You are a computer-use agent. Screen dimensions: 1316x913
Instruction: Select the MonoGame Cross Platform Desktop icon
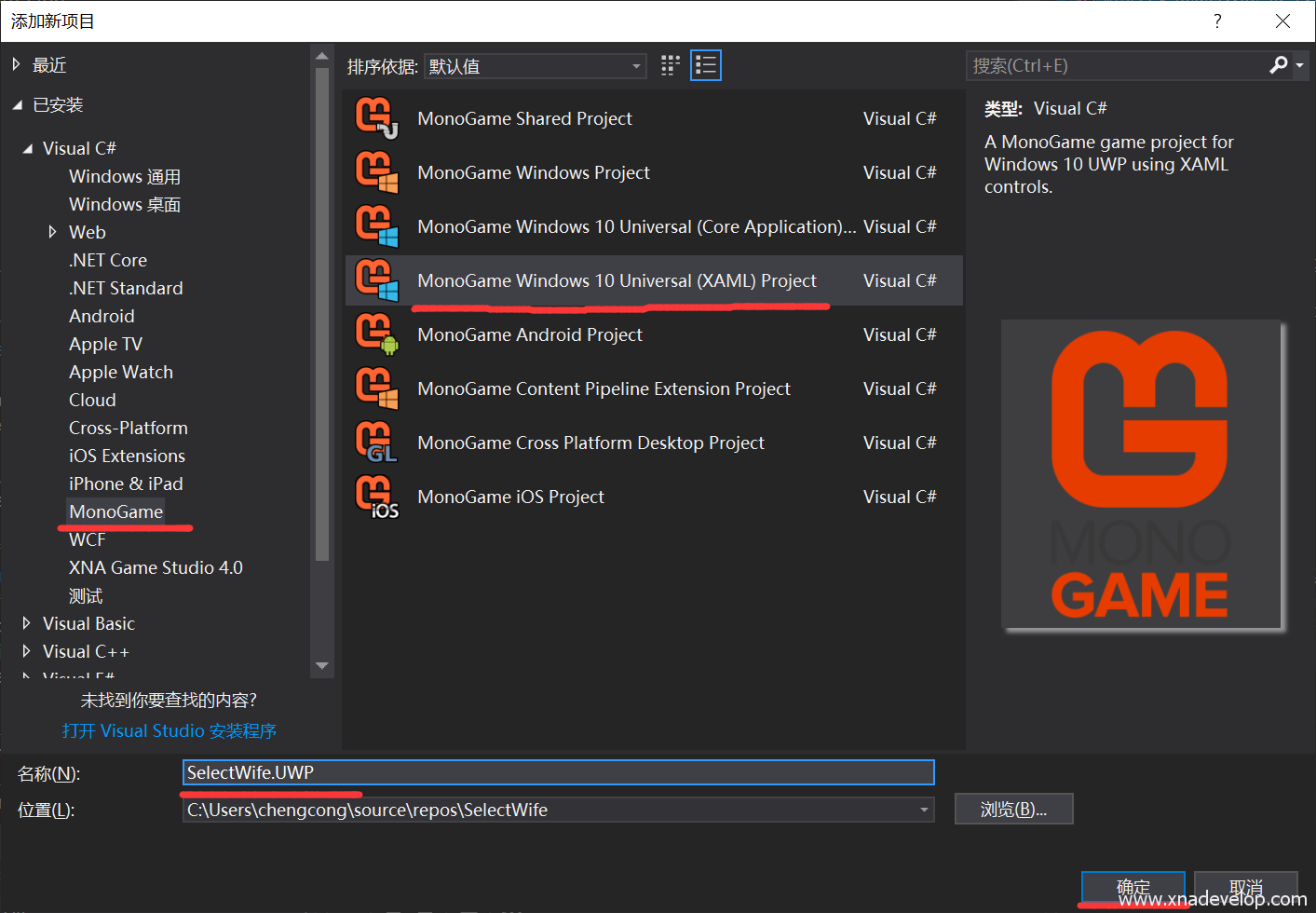376,443
